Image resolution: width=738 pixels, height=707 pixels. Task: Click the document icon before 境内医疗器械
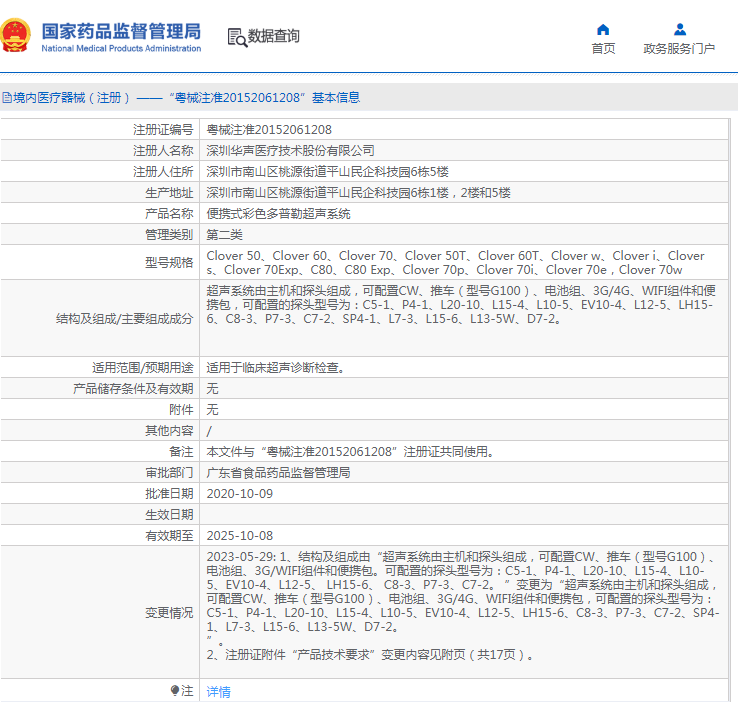tap(7, 97)
